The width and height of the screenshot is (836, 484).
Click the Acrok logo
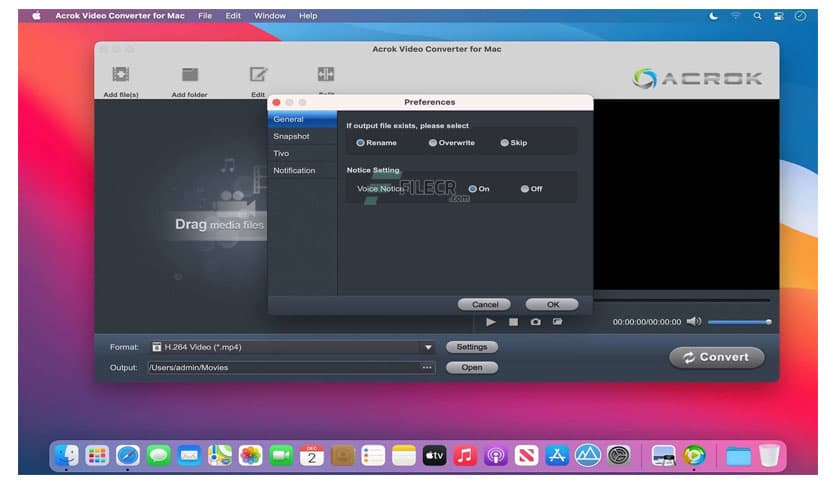pos(697,78)
